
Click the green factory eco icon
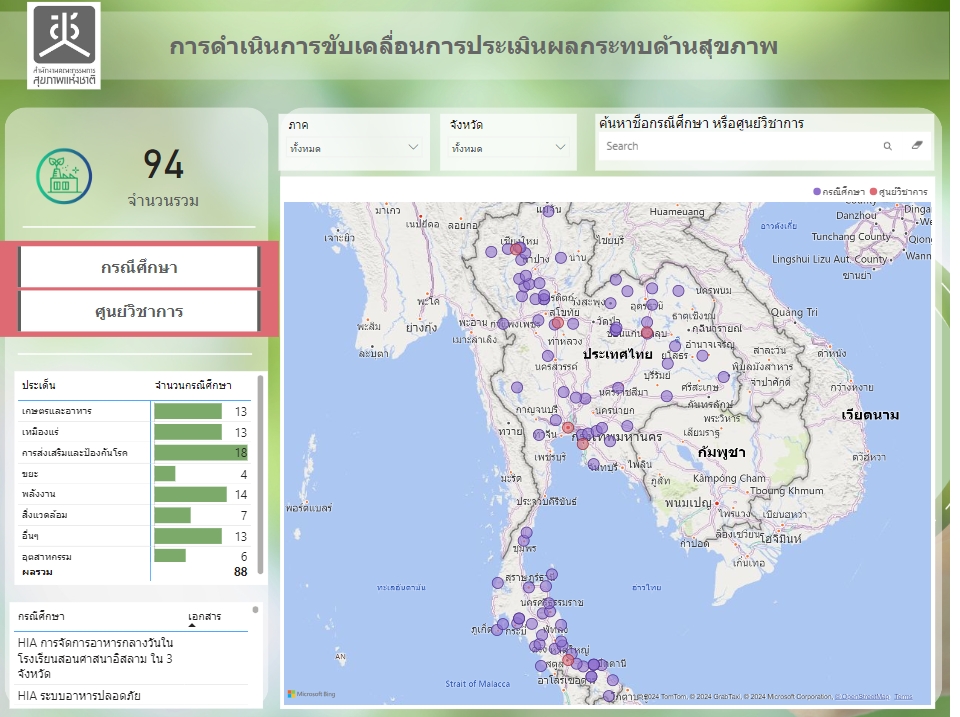coord(64,176)
